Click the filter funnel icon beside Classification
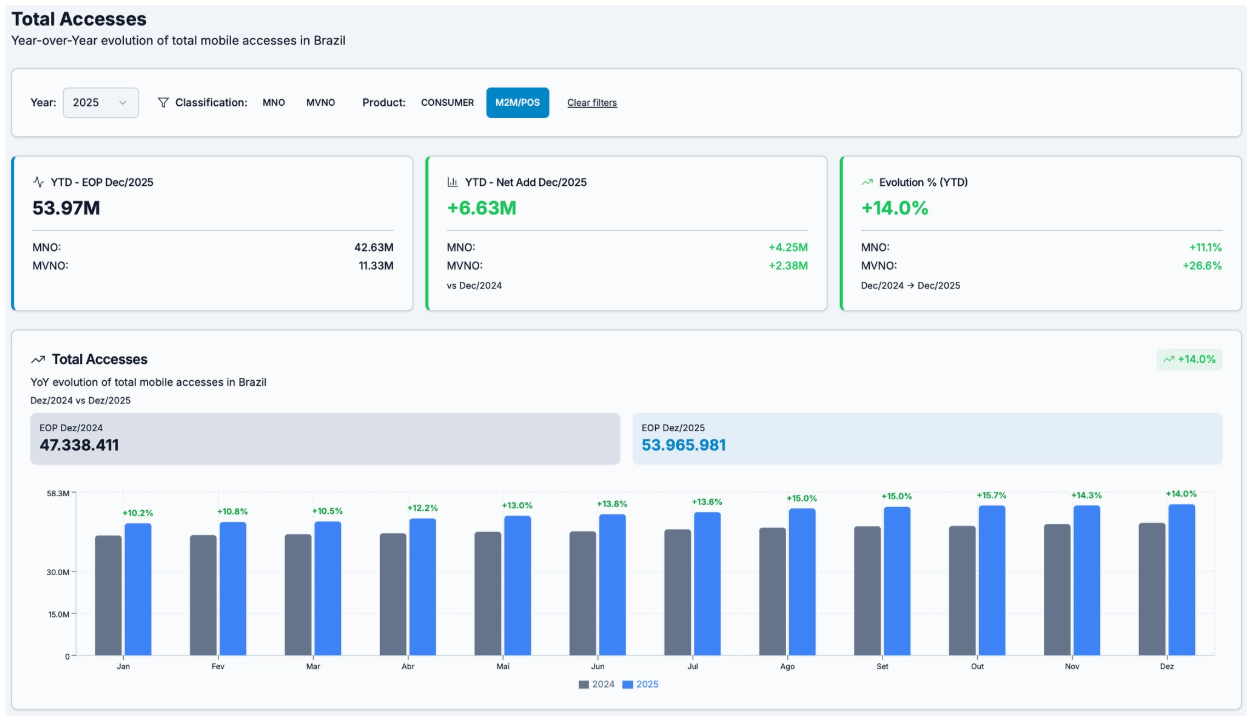1249x721 pixels. (161, 102)
